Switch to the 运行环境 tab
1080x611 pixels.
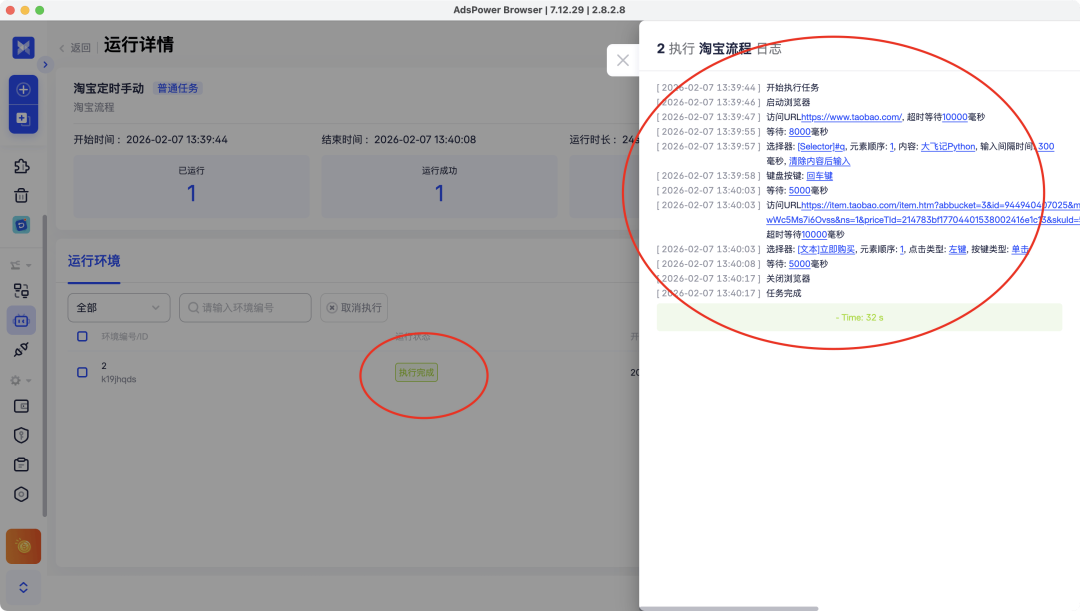(94, 261)
